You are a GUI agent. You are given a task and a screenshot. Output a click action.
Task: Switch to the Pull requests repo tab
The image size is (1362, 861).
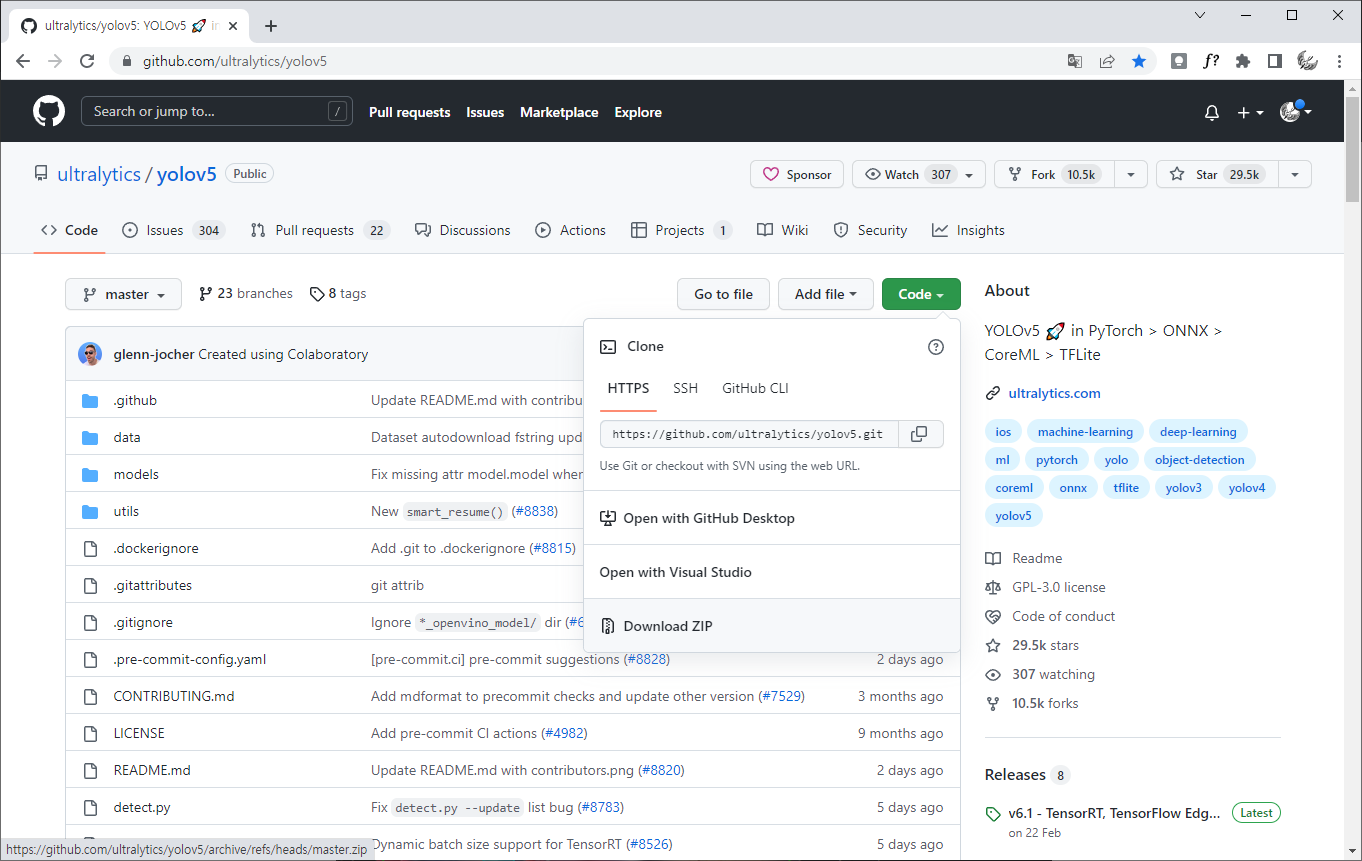319,230
